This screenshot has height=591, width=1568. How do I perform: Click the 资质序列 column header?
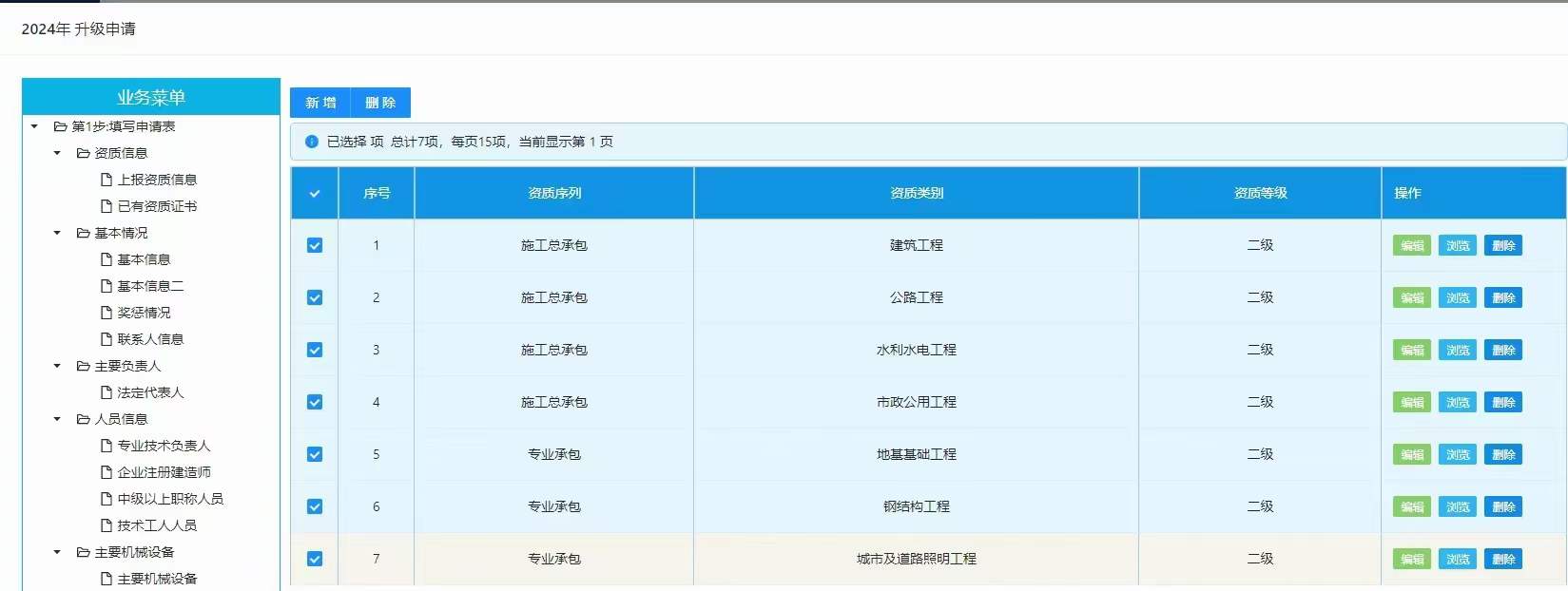pyautogui.click(x=554, y=193)
